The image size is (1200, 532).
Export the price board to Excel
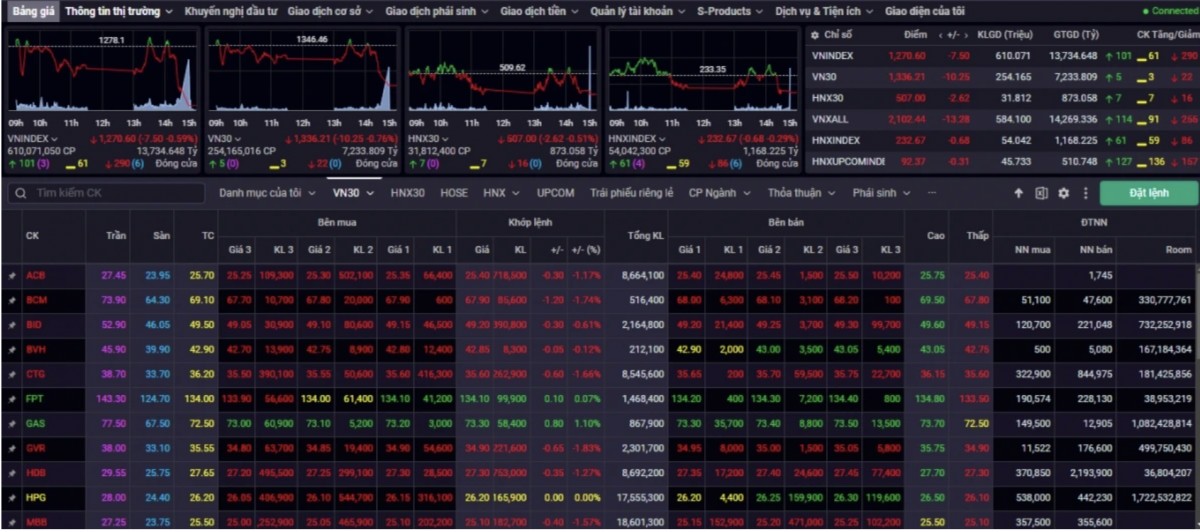tap(1041, 193)
